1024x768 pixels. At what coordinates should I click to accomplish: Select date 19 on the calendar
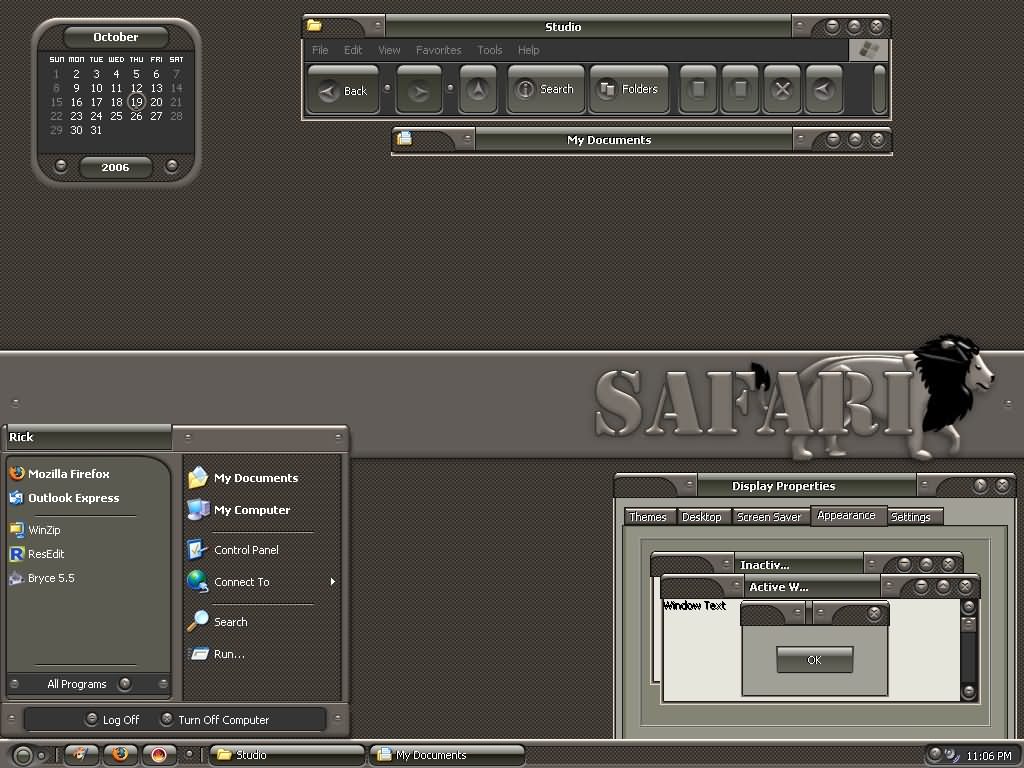[136, 102]
